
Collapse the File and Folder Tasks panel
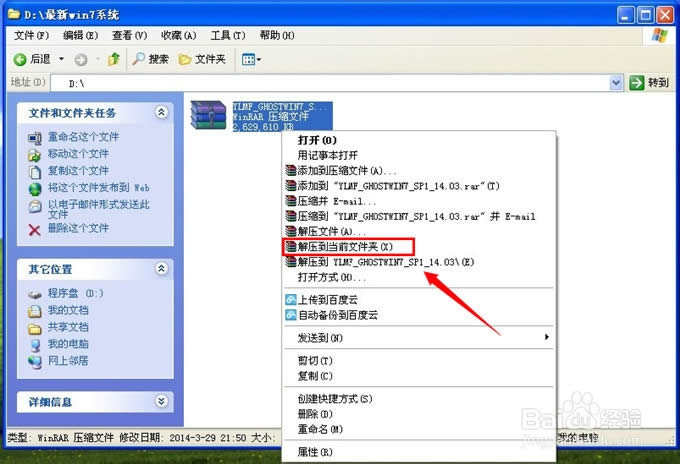tap(161, 112)
